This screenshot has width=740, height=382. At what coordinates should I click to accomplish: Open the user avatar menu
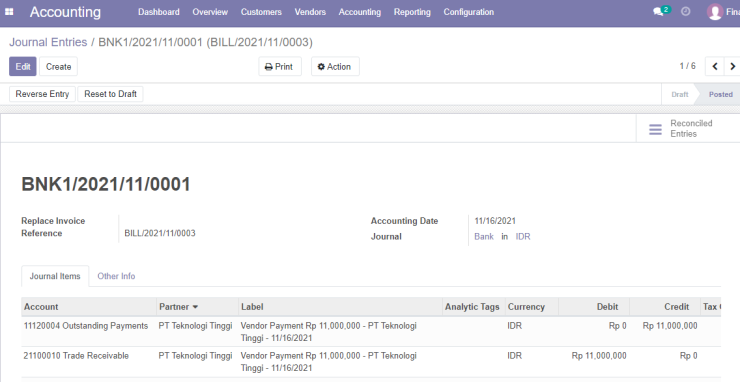tap(715, 12)
